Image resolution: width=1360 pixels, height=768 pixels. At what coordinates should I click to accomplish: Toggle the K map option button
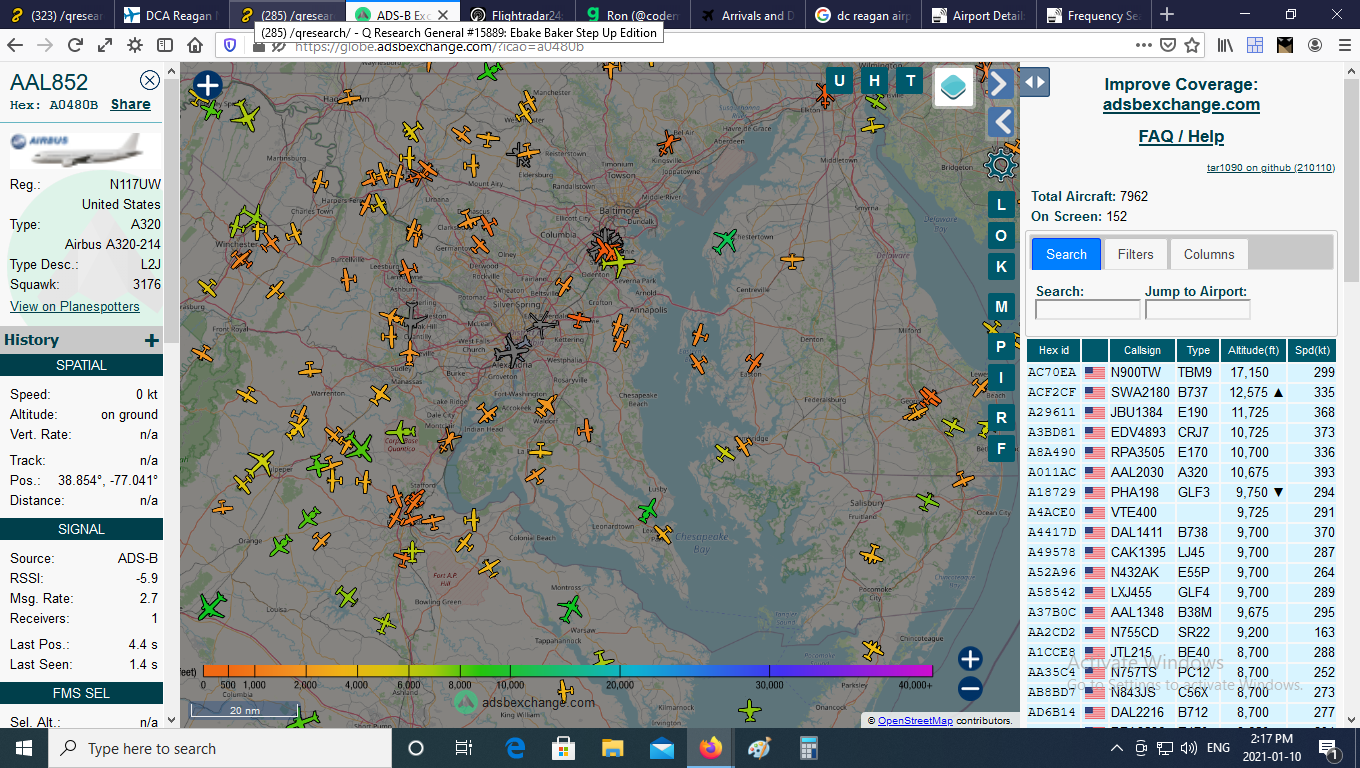[x=1001, y=266]
